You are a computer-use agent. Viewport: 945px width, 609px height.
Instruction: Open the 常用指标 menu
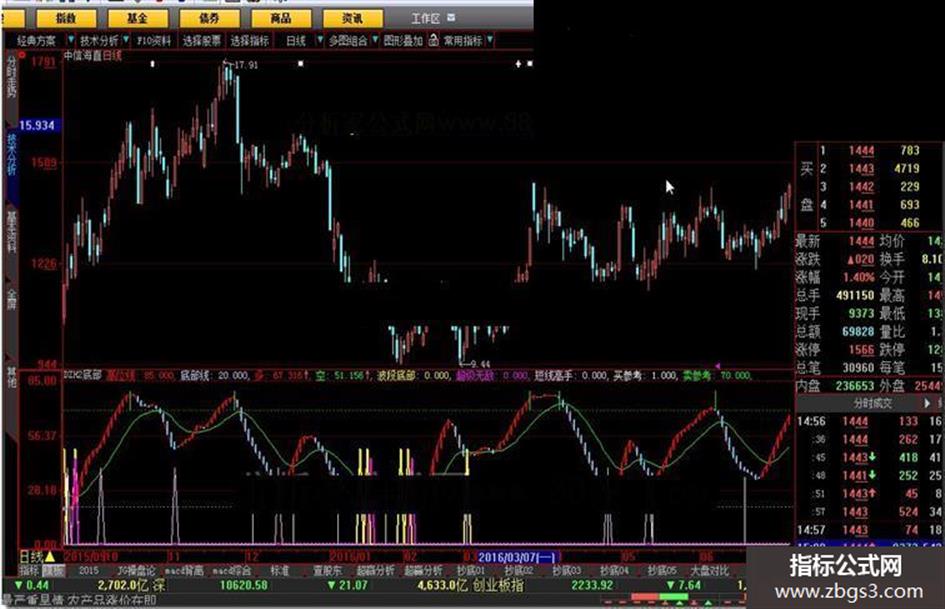(463, 40)
